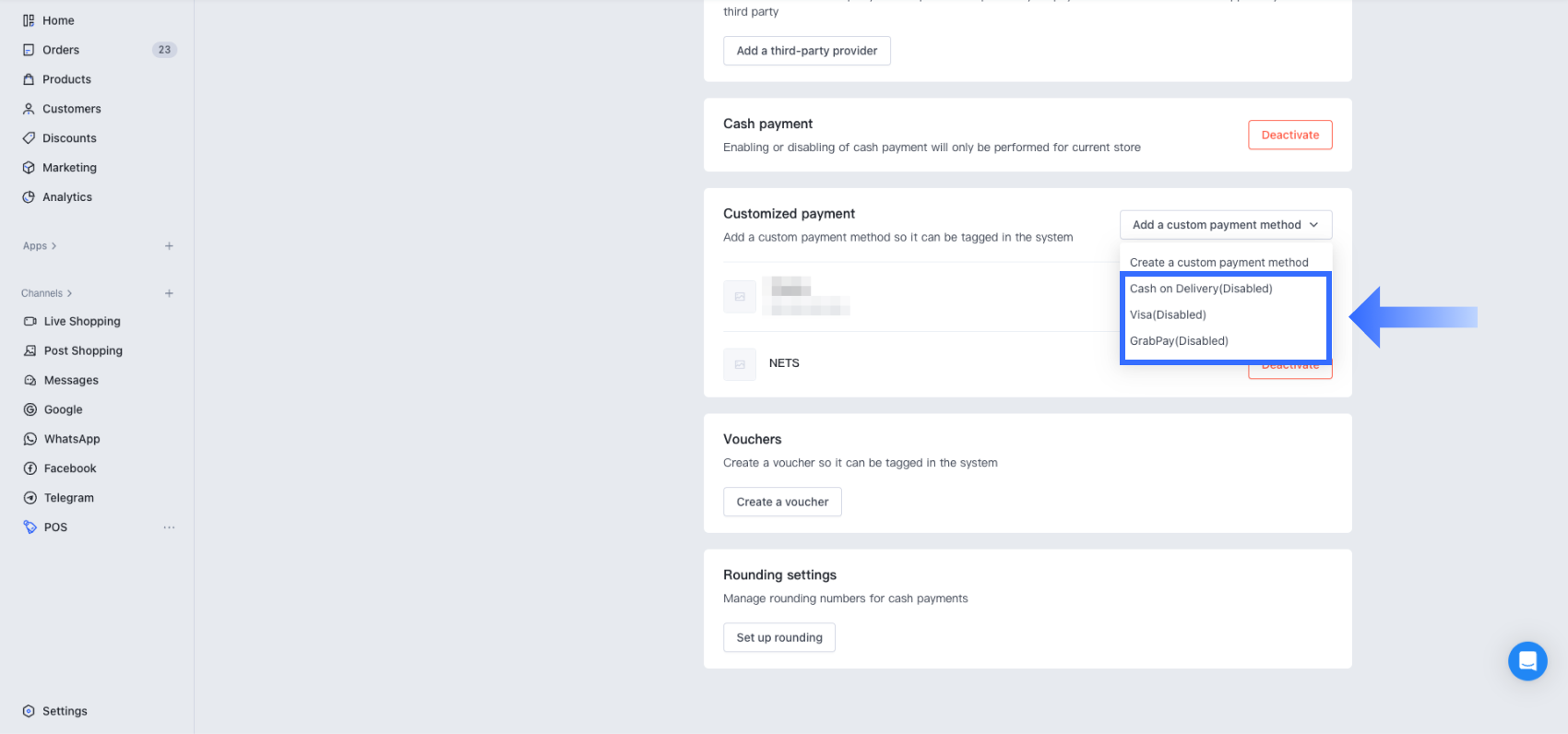
Task: Open the Orders icon in sidebar
Action: tap(29, 50)
